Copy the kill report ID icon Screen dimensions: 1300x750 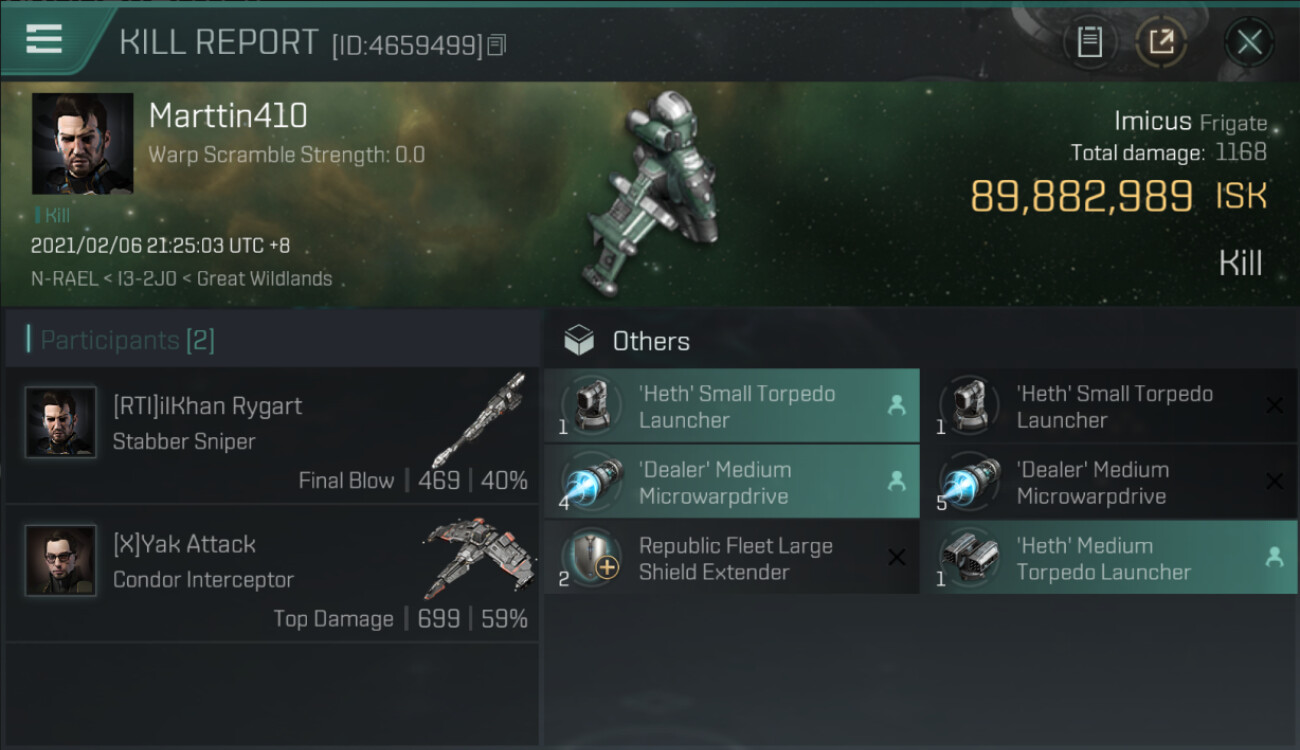pos(497,45)
